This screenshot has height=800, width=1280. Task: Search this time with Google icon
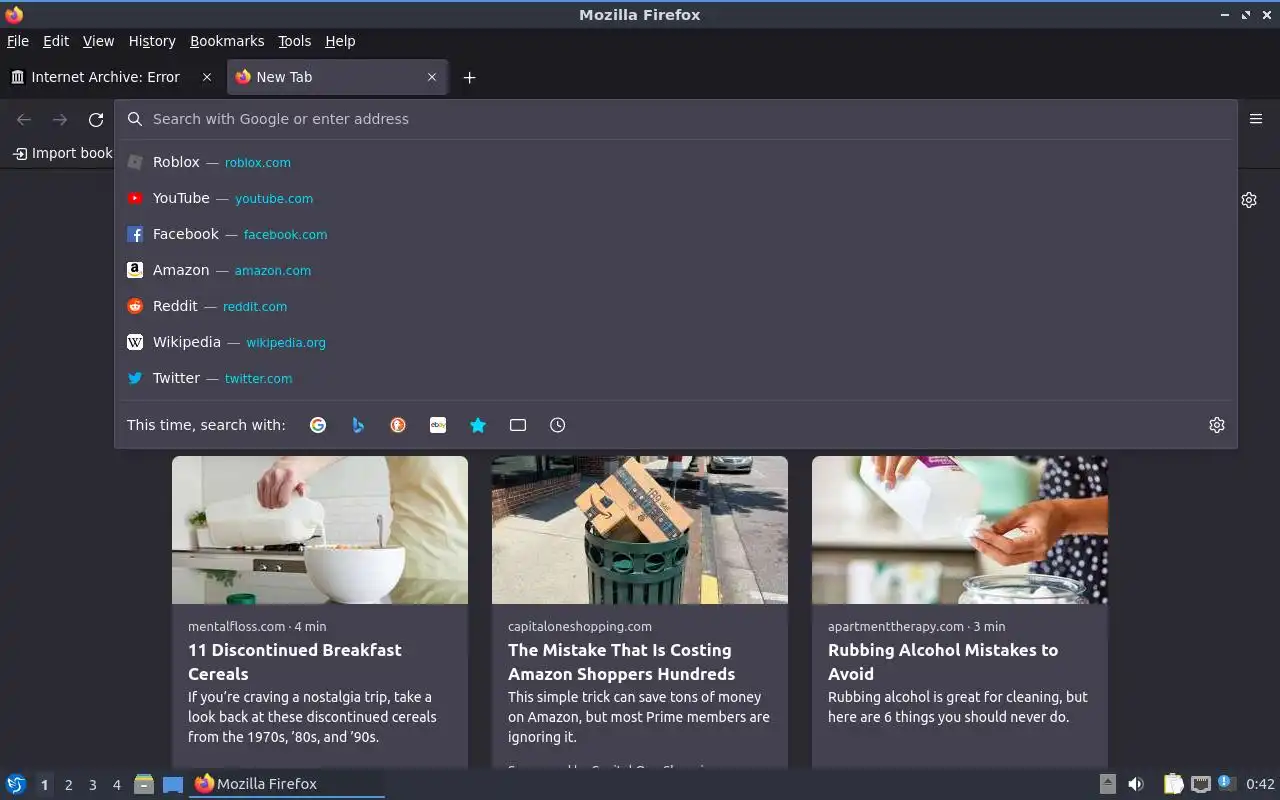(x=318, y=425)
